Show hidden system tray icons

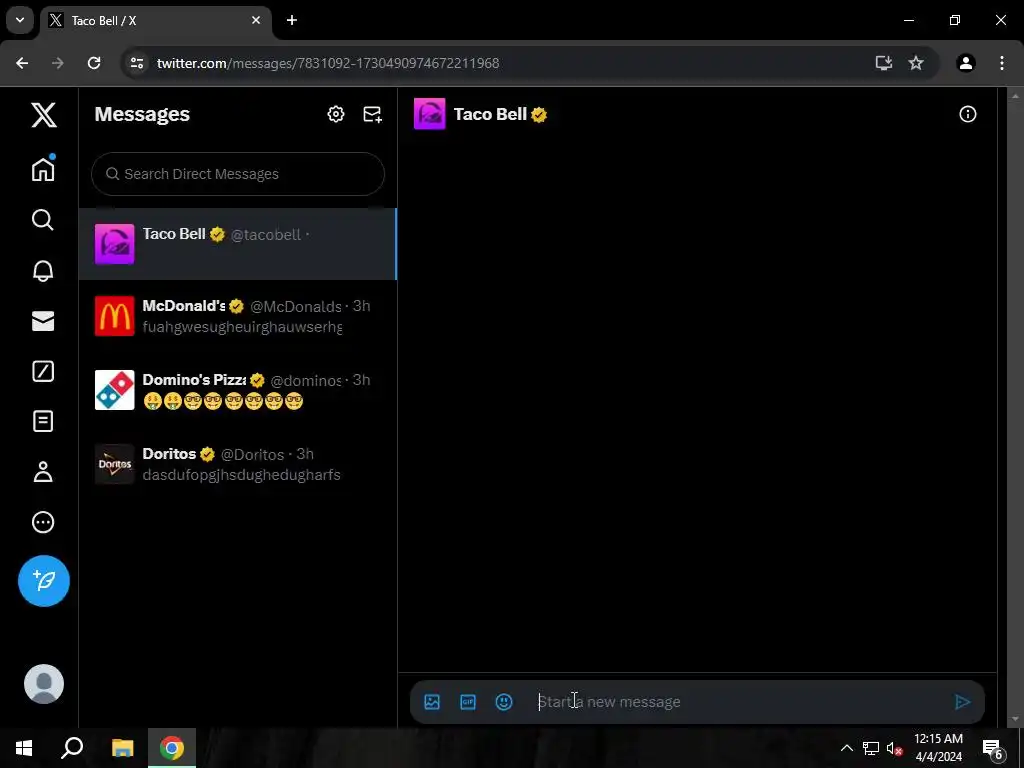(x=846, y=748)
